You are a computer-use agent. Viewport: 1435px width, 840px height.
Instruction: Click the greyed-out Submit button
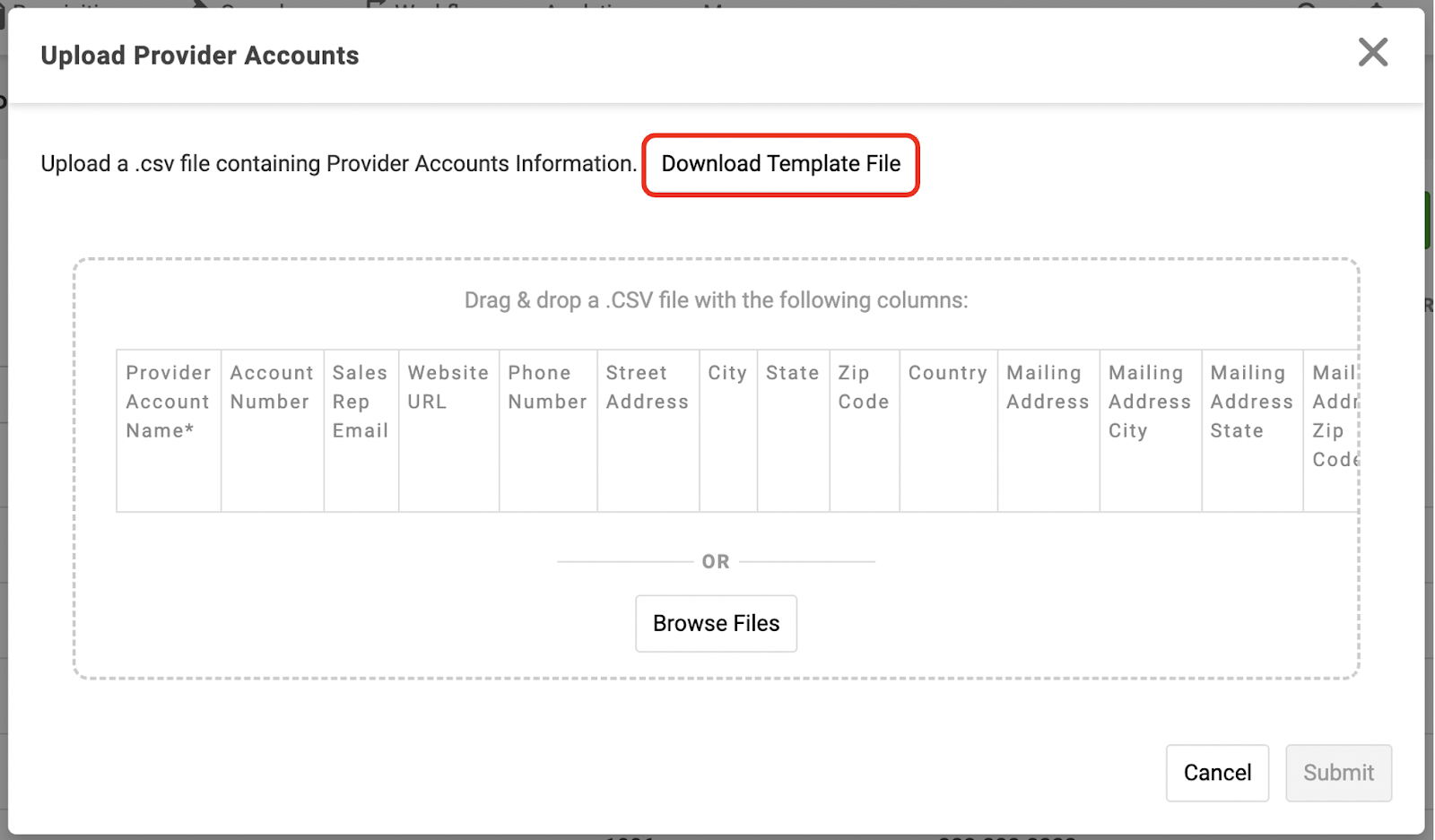(x=1338, y=773)
